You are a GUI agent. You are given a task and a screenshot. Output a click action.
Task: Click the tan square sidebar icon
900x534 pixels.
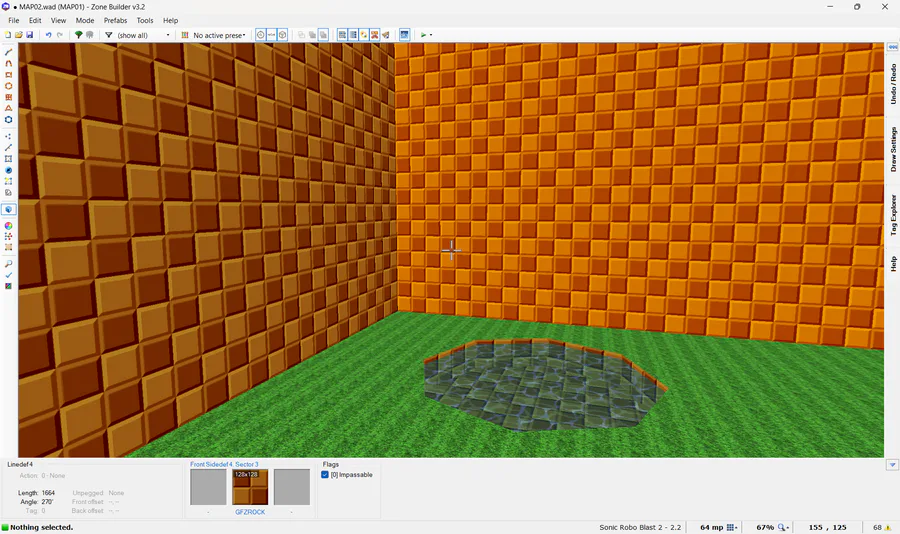[x=8, y=247]
